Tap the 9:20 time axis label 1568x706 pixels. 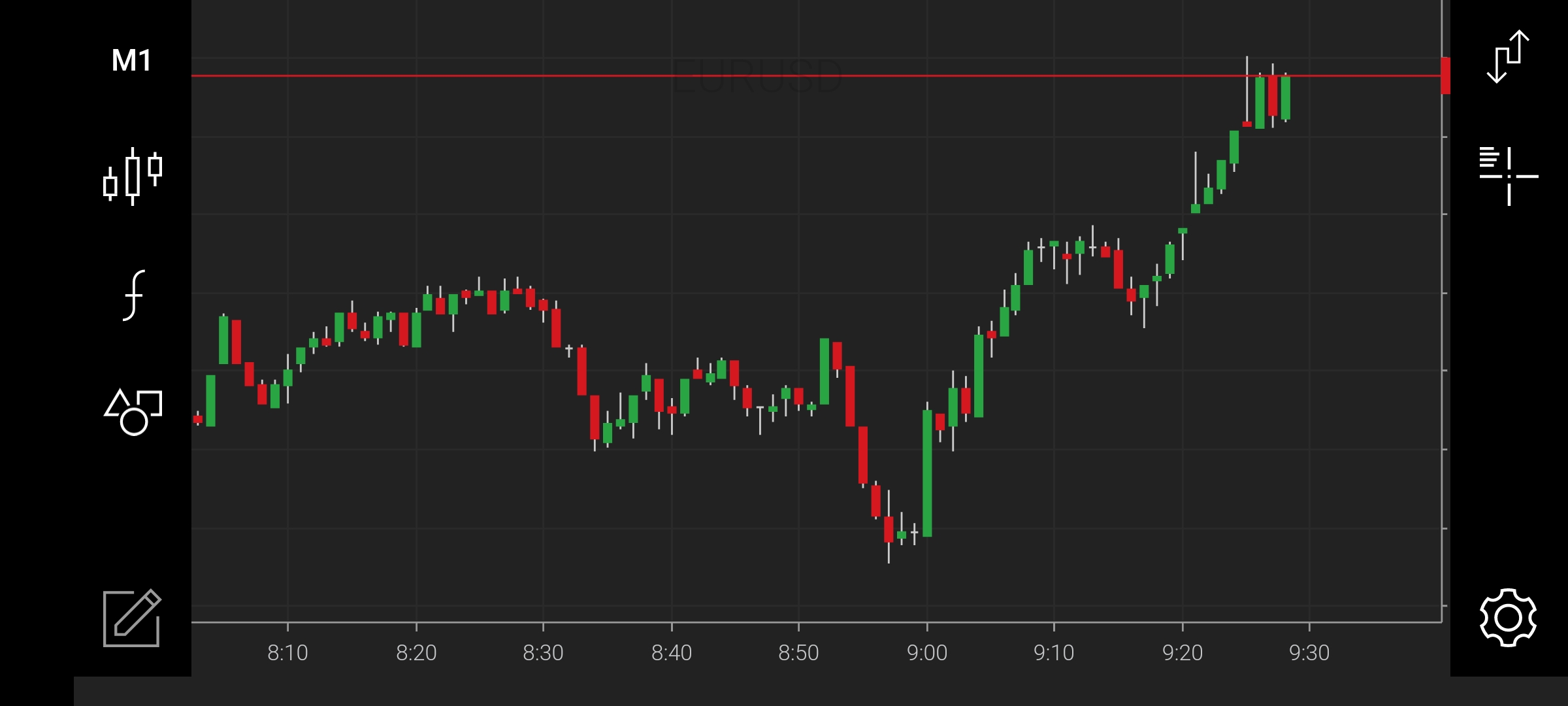pos(1182,652)
